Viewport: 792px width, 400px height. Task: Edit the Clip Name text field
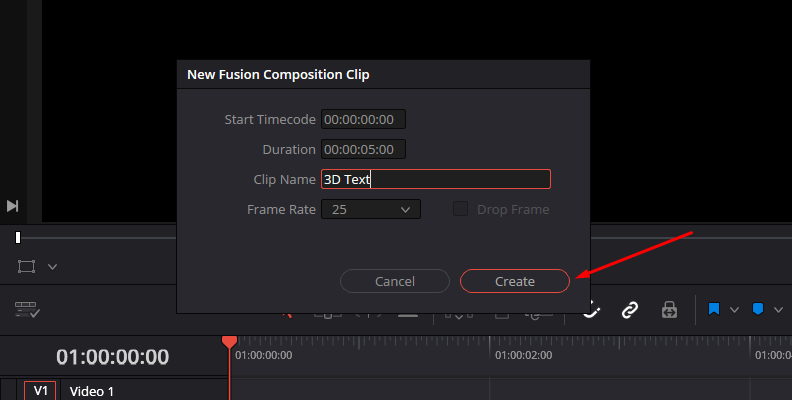pyautogui.click(x=435, y=179)
